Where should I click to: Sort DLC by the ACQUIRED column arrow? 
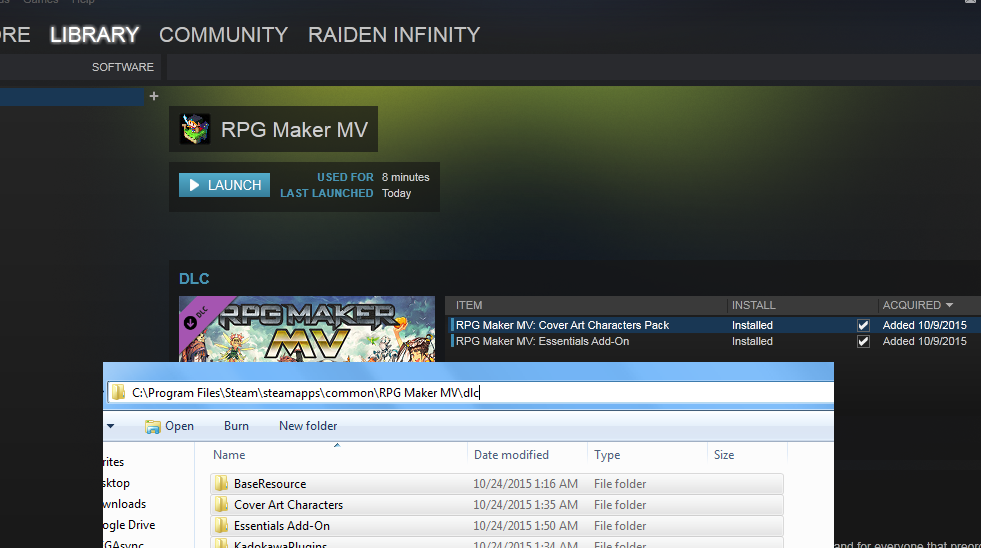[950, 305]
